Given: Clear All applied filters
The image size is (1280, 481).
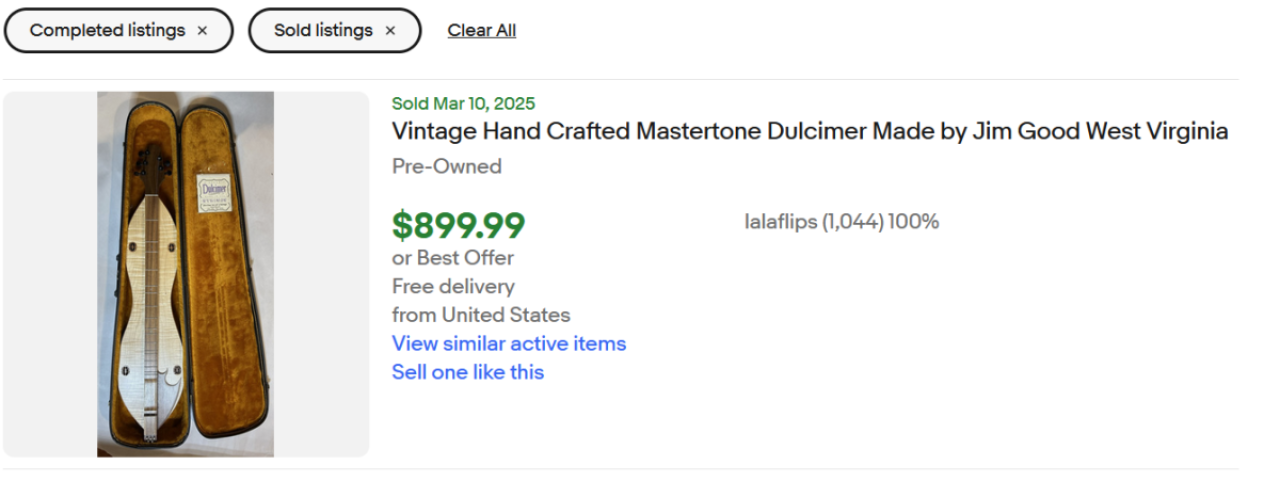Looking at the screenshot, I should (482, 31).
